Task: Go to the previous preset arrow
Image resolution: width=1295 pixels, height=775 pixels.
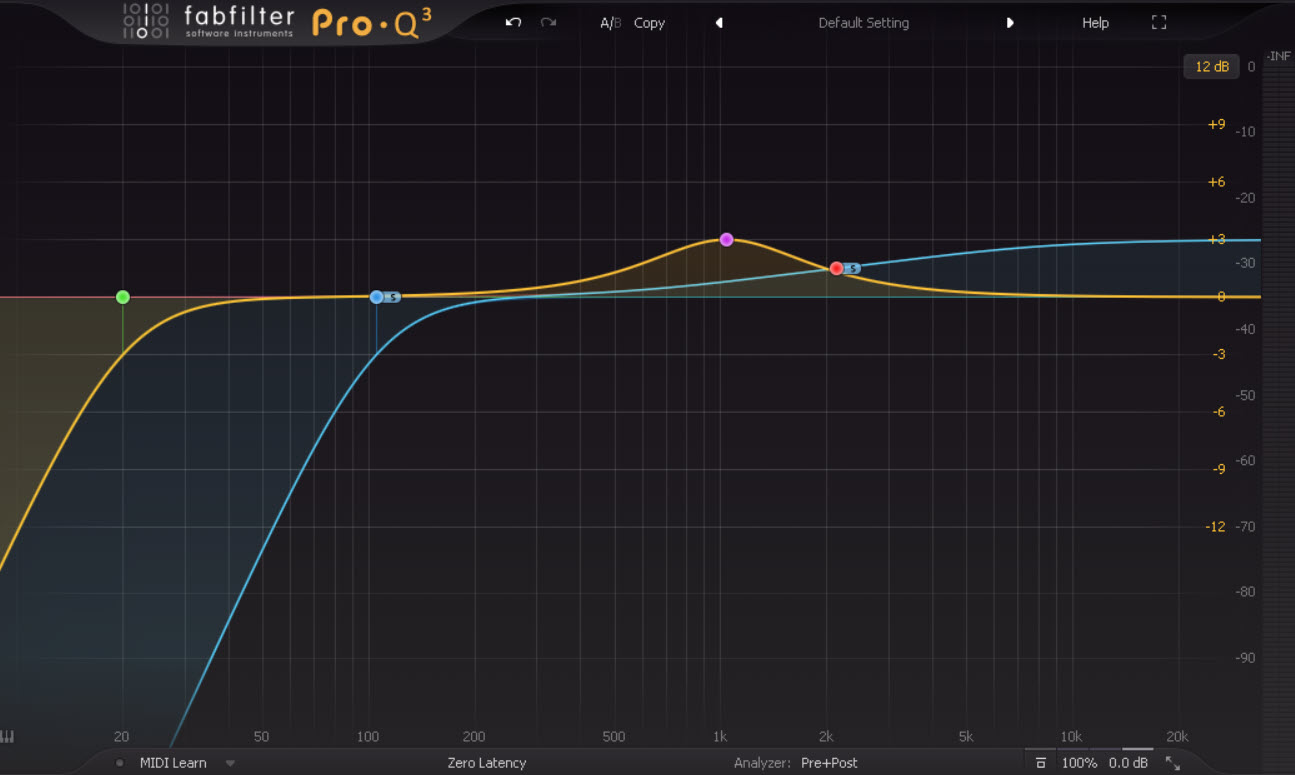Action: 719,23
